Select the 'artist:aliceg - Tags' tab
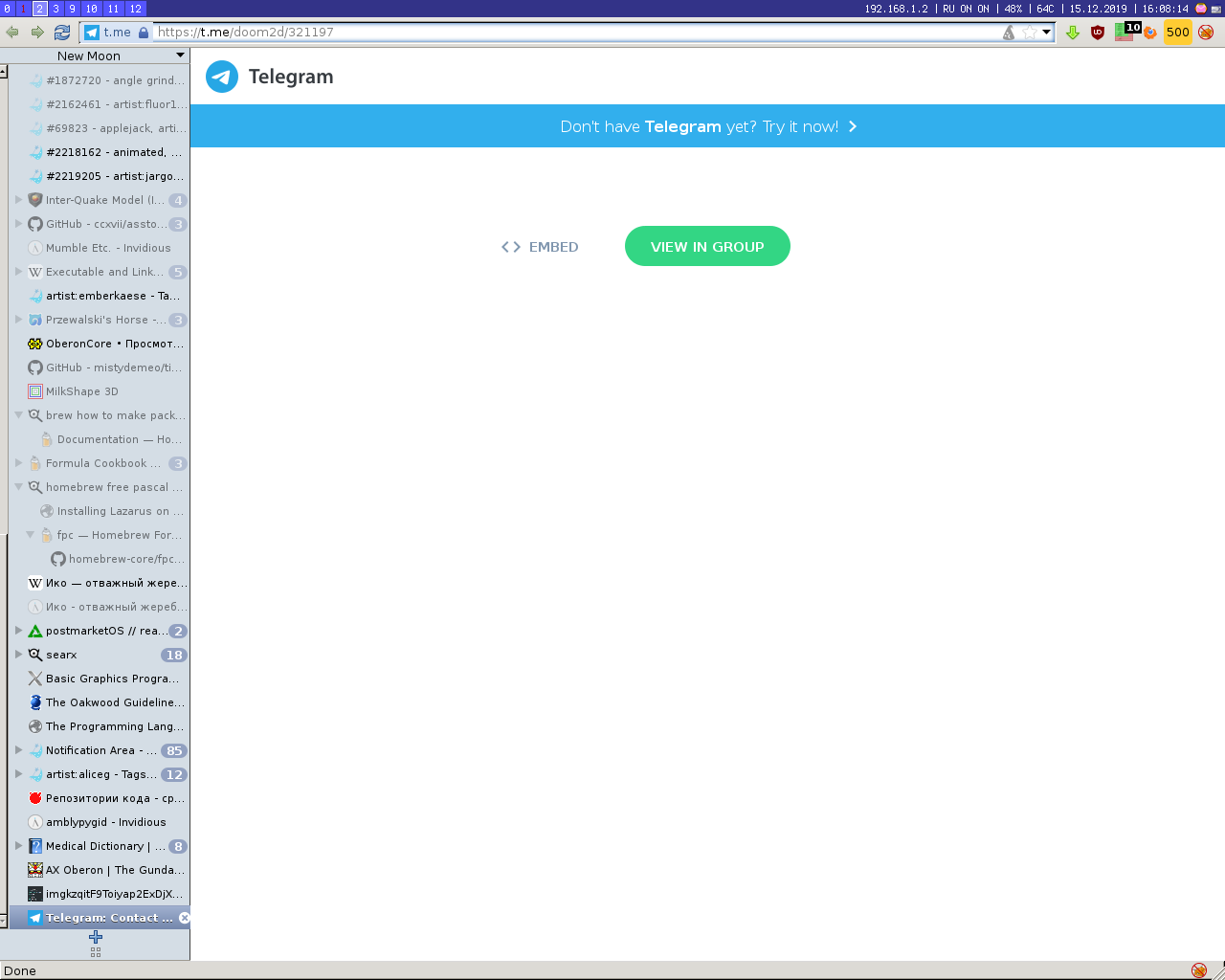 pos(100,774)
